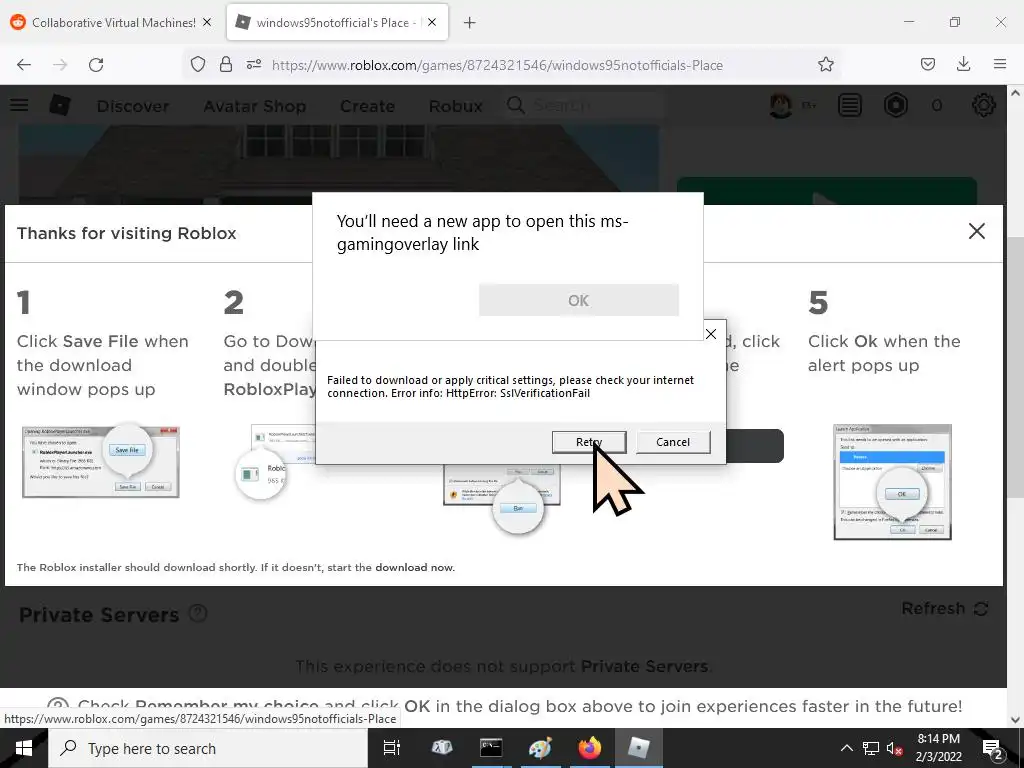
Task: Click the Windows Start button
Action: 24,748
